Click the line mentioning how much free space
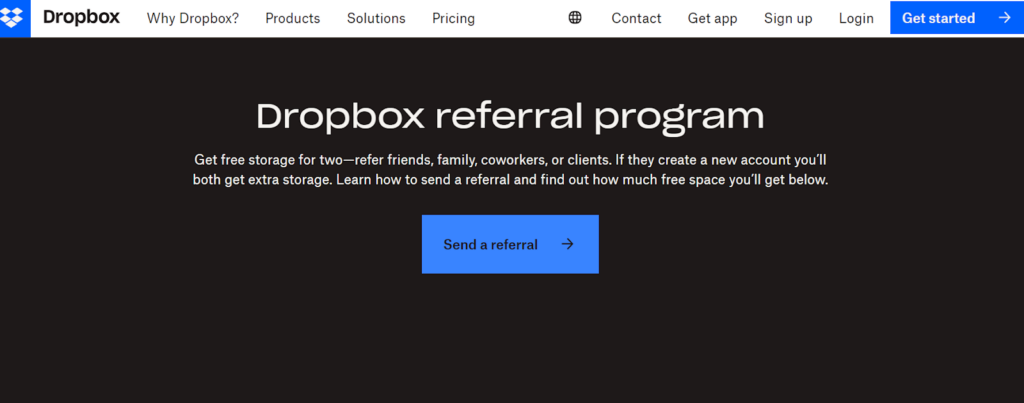This screenshot has width=1024, height=403. 510,181
